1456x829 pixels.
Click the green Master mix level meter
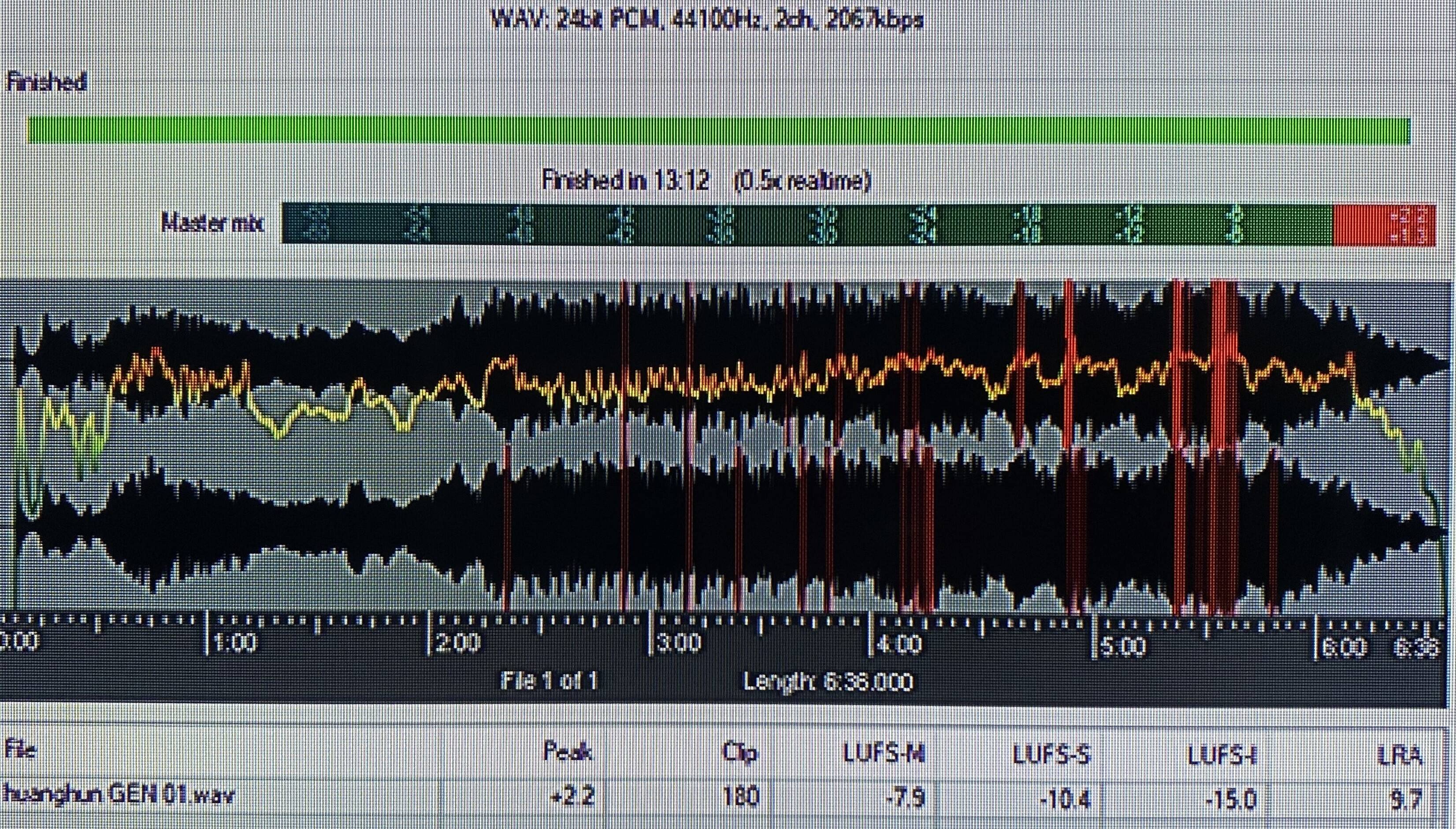pos(807,224)
